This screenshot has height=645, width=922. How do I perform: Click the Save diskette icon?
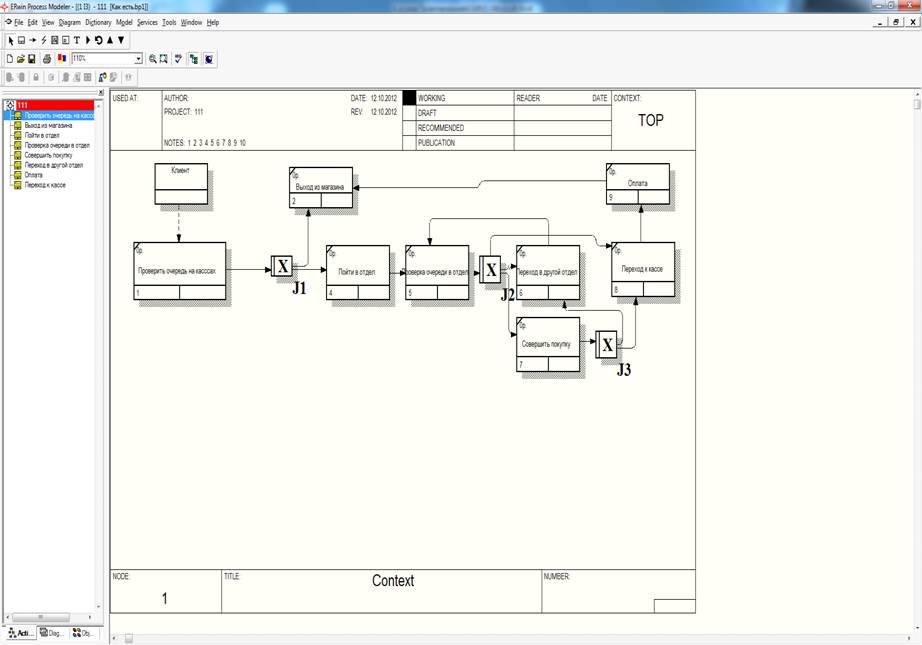coord(32,59)
